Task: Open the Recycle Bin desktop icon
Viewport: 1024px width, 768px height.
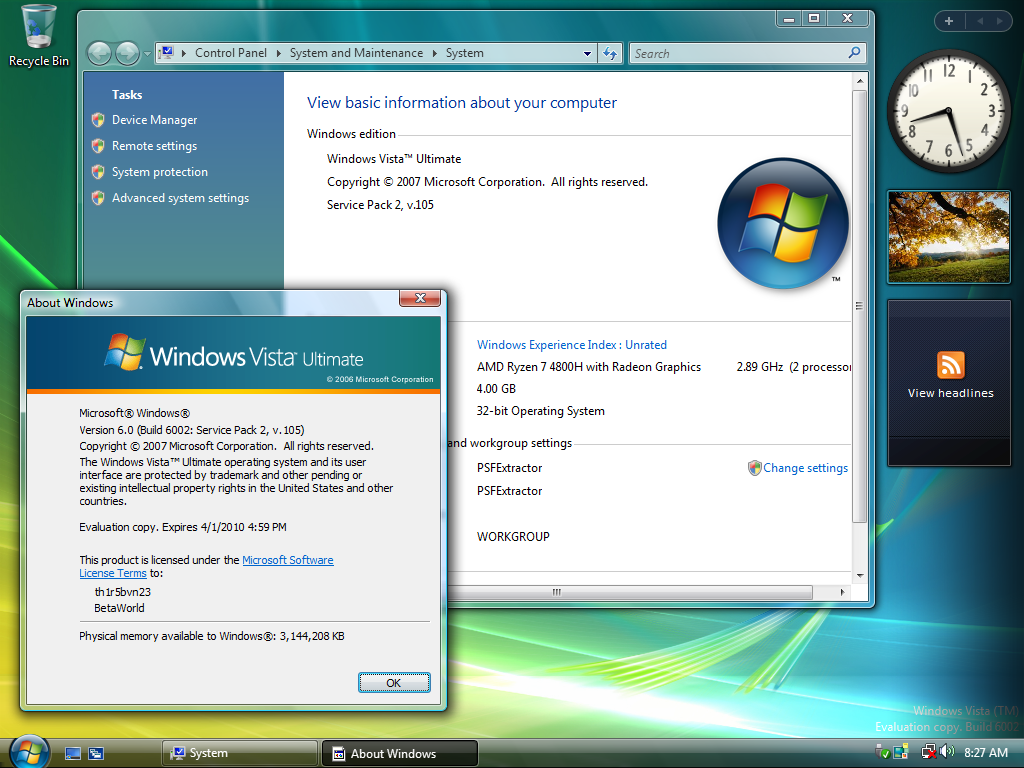Action: tap(38, 36)
